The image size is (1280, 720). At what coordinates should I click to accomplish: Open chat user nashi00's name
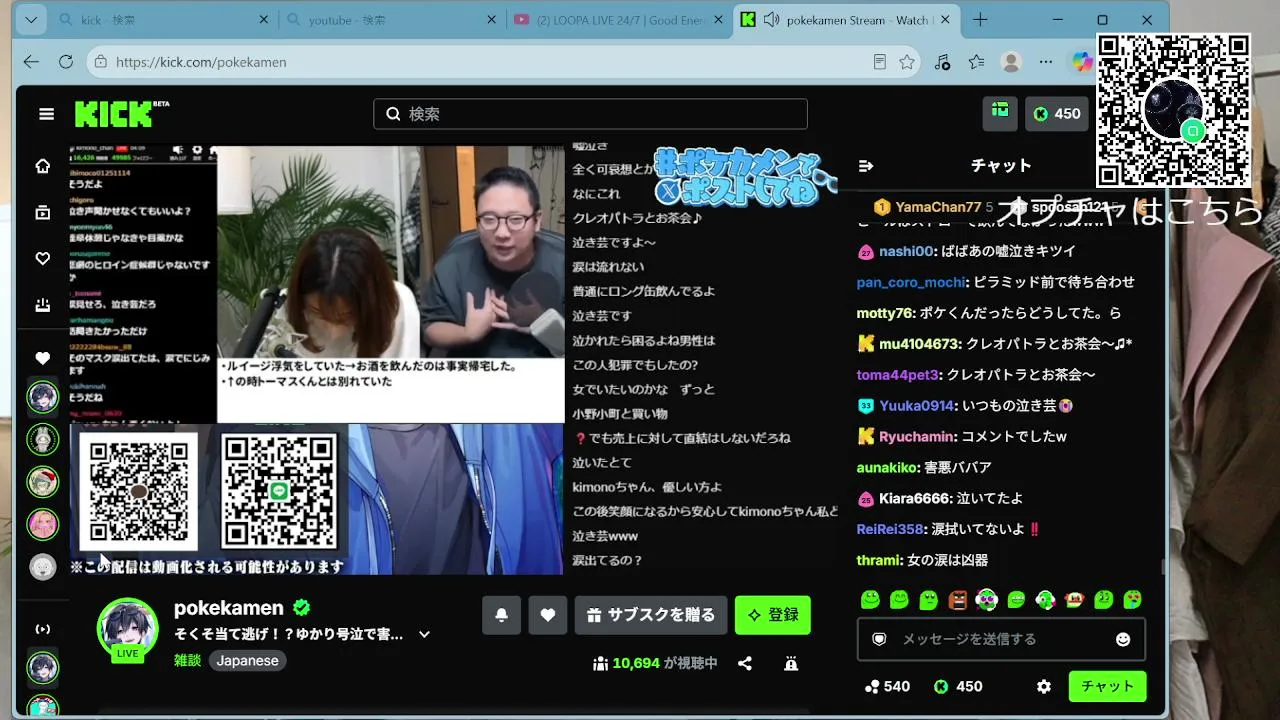point(906,251)
